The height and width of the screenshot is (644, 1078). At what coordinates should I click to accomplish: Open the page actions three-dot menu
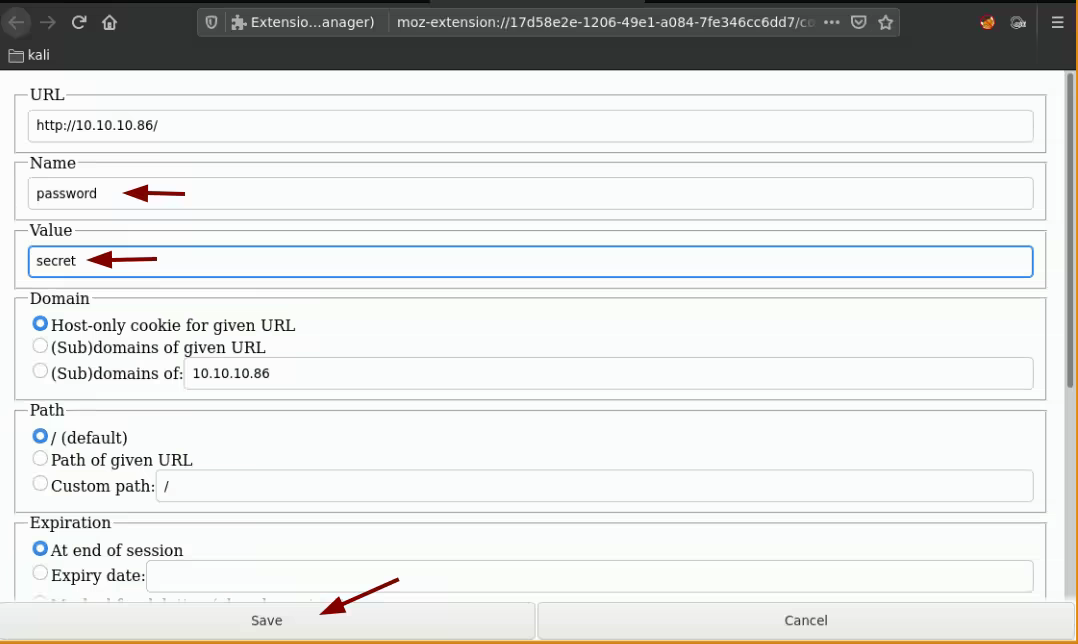(833, 23)
